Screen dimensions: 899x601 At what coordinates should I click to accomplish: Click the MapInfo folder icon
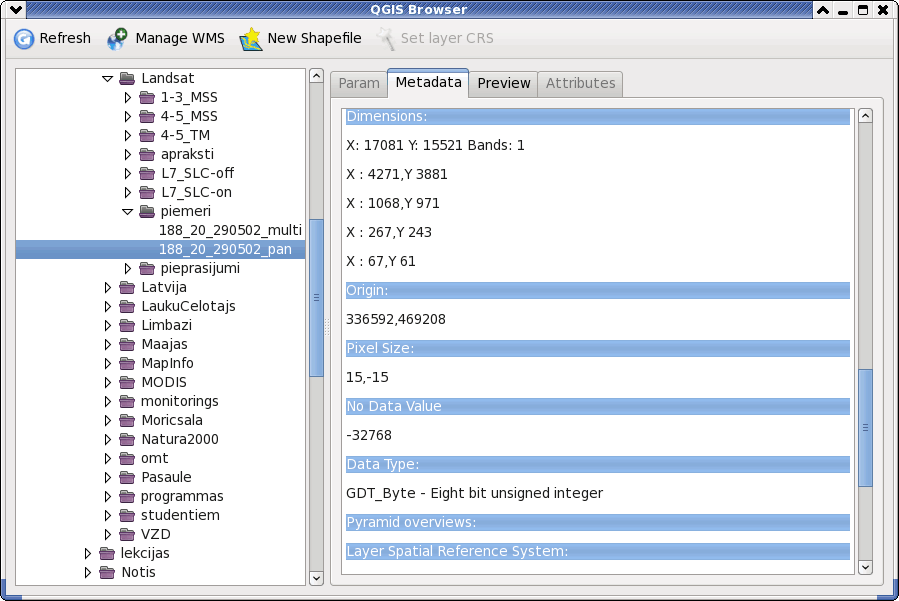(x=127, y=363)
